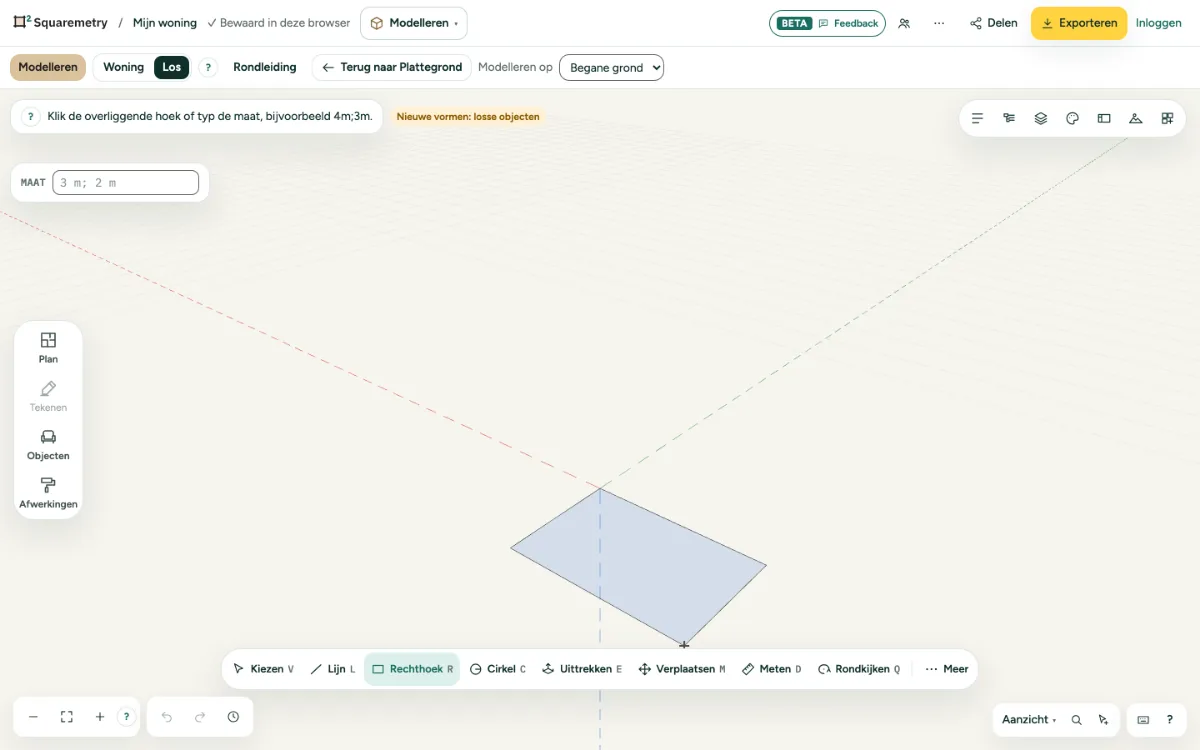Open the collaborators people icon
Viewport: 1200px width, 750px height.
(x=904, y=23)
